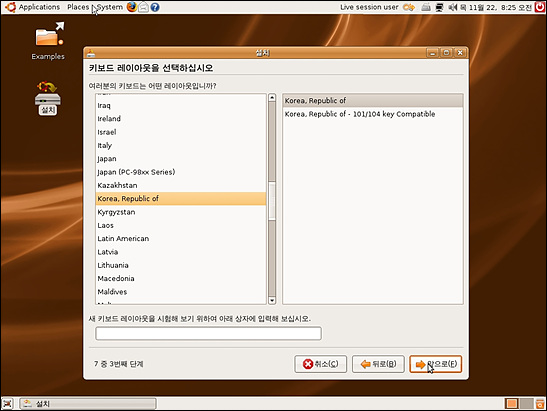Choose Korea, Republic of variant in right list
Image resolution: width=547 pixels, height=411 pixels.
pos(373,100)
